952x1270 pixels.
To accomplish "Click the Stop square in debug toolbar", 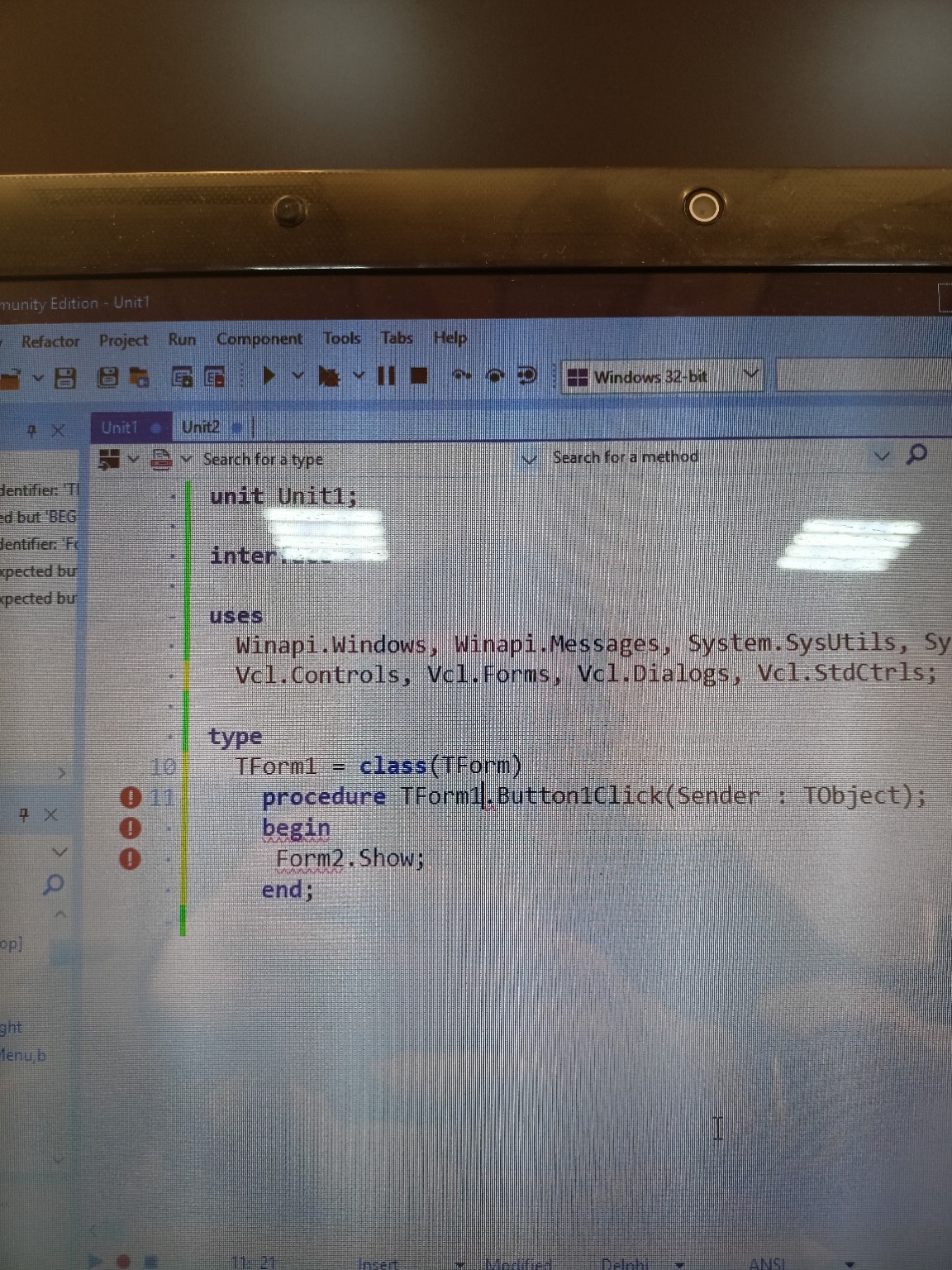I will tap(419, 376).
